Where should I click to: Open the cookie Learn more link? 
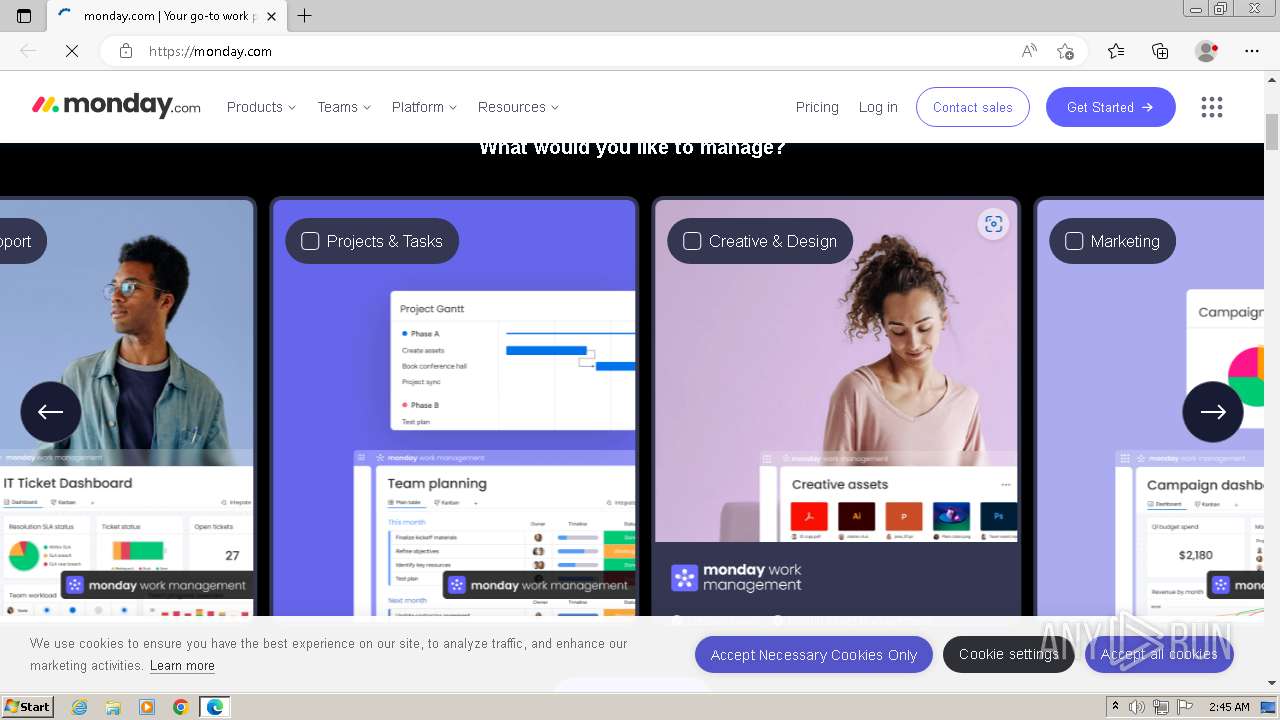tap(182, 665)
